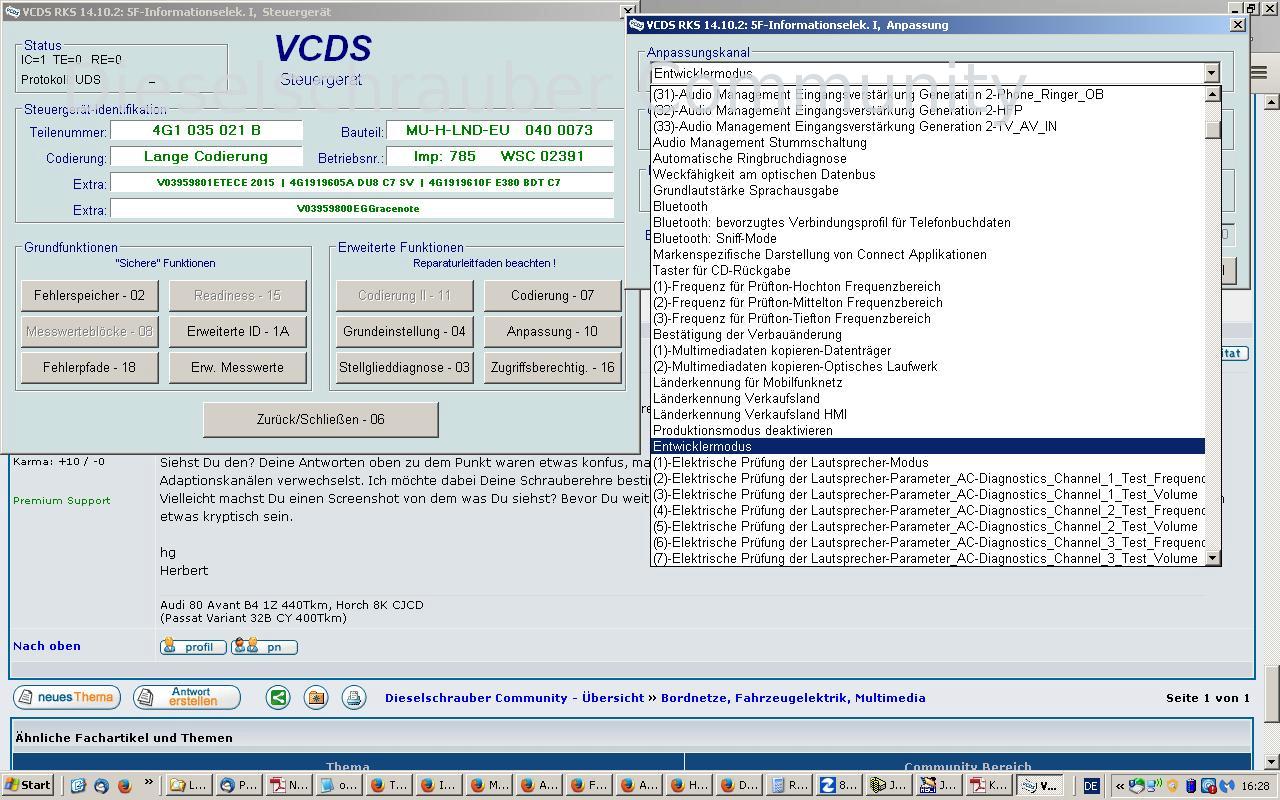Screen dimensions: 1280x800
Task: Click Erw. Messwerte button
Action: (238, 368)
